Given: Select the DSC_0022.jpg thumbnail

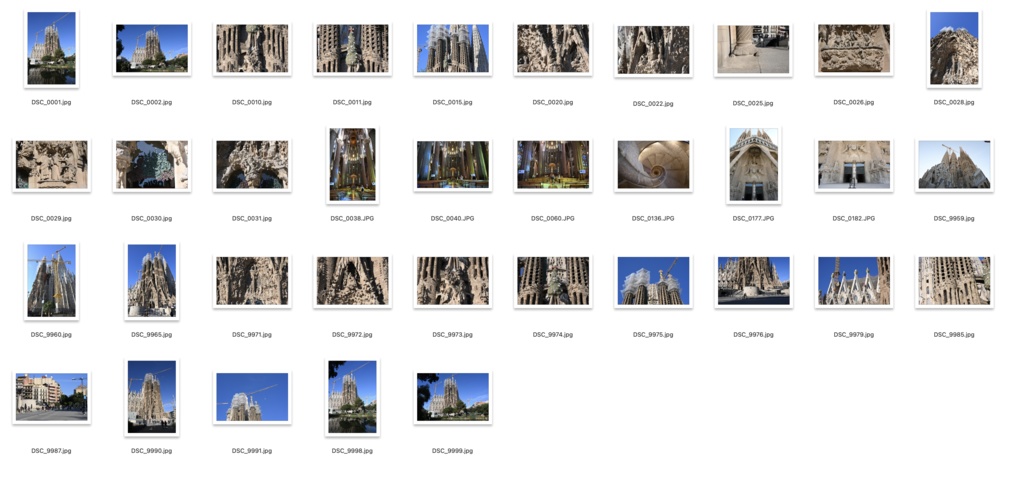Looking at the screenshot, I should (653, 50).
